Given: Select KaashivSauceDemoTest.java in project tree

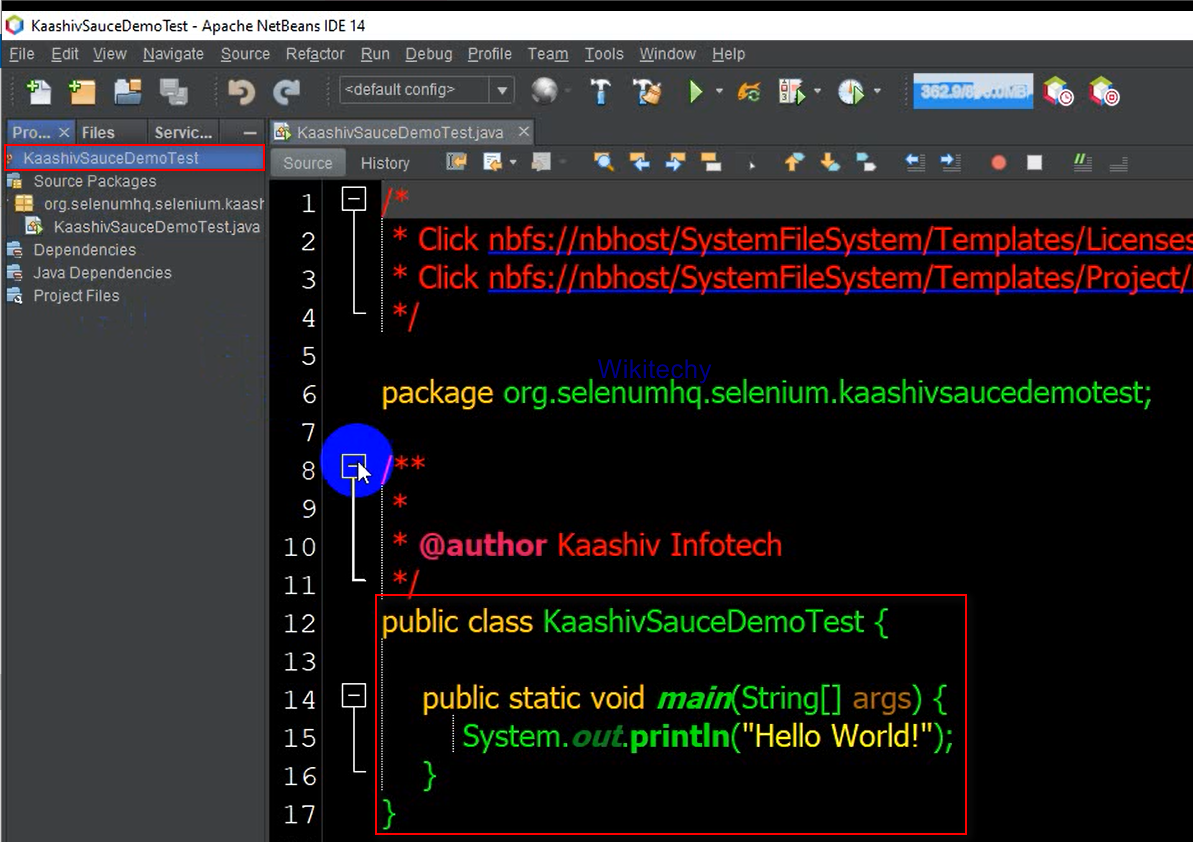Looking at the screenshot, I should point(156,227).
